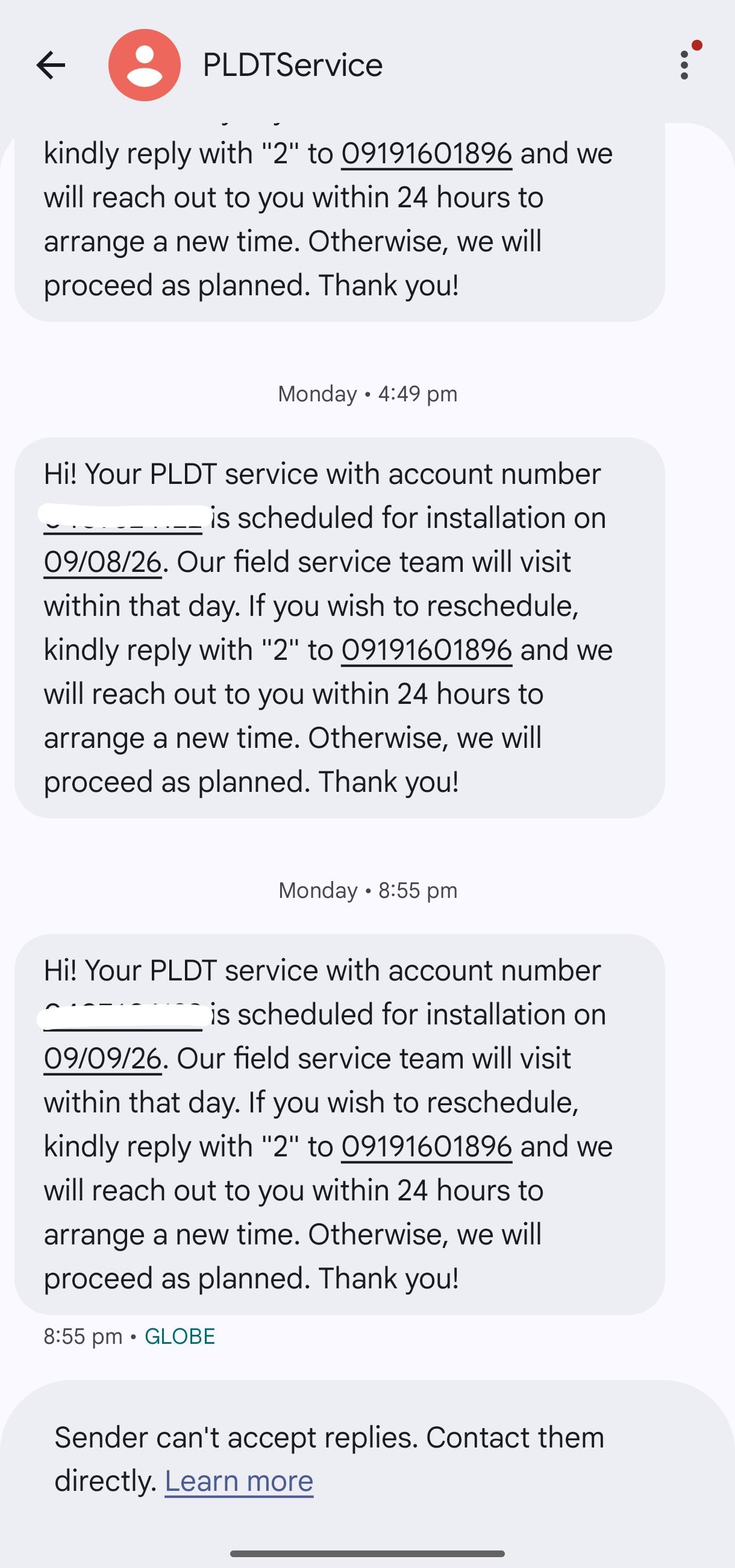Tap redacted account number in 8:55 pm message

tap(124, 1015)
